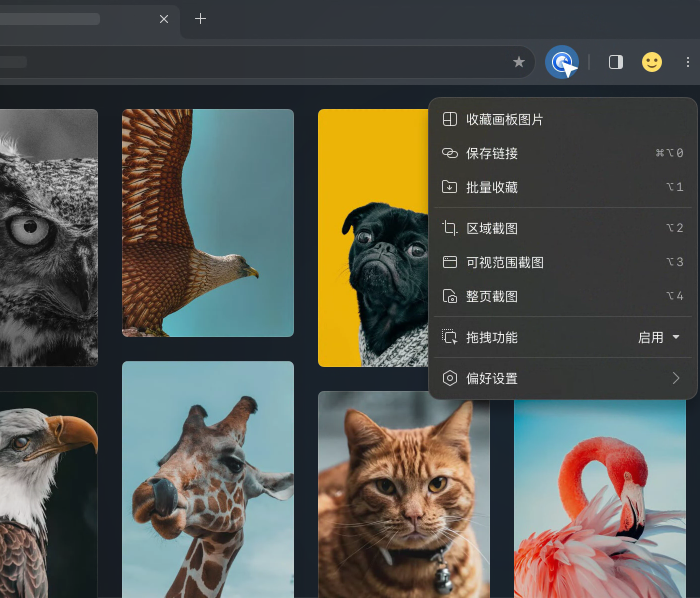Open the flamingo photo thumbnail
Image resolution: width=700 pixels, height=598 pixels.
coord(600,498)
